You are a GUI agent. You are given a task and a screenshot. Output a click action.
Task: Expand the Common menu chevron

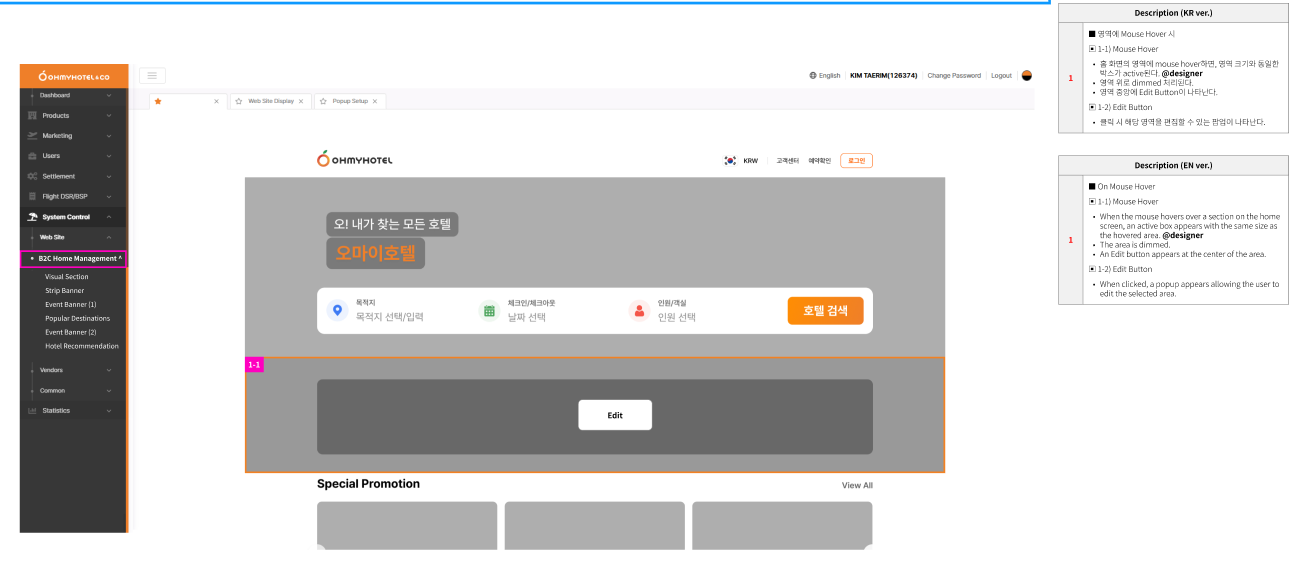108,390
